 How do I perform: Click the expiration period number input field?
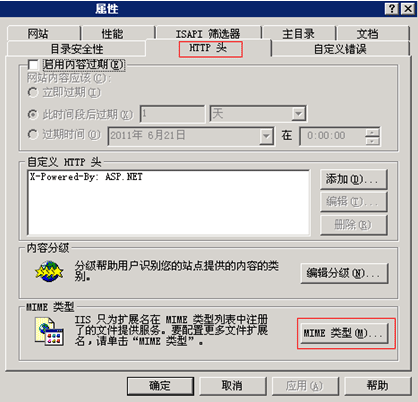point(172,114)
